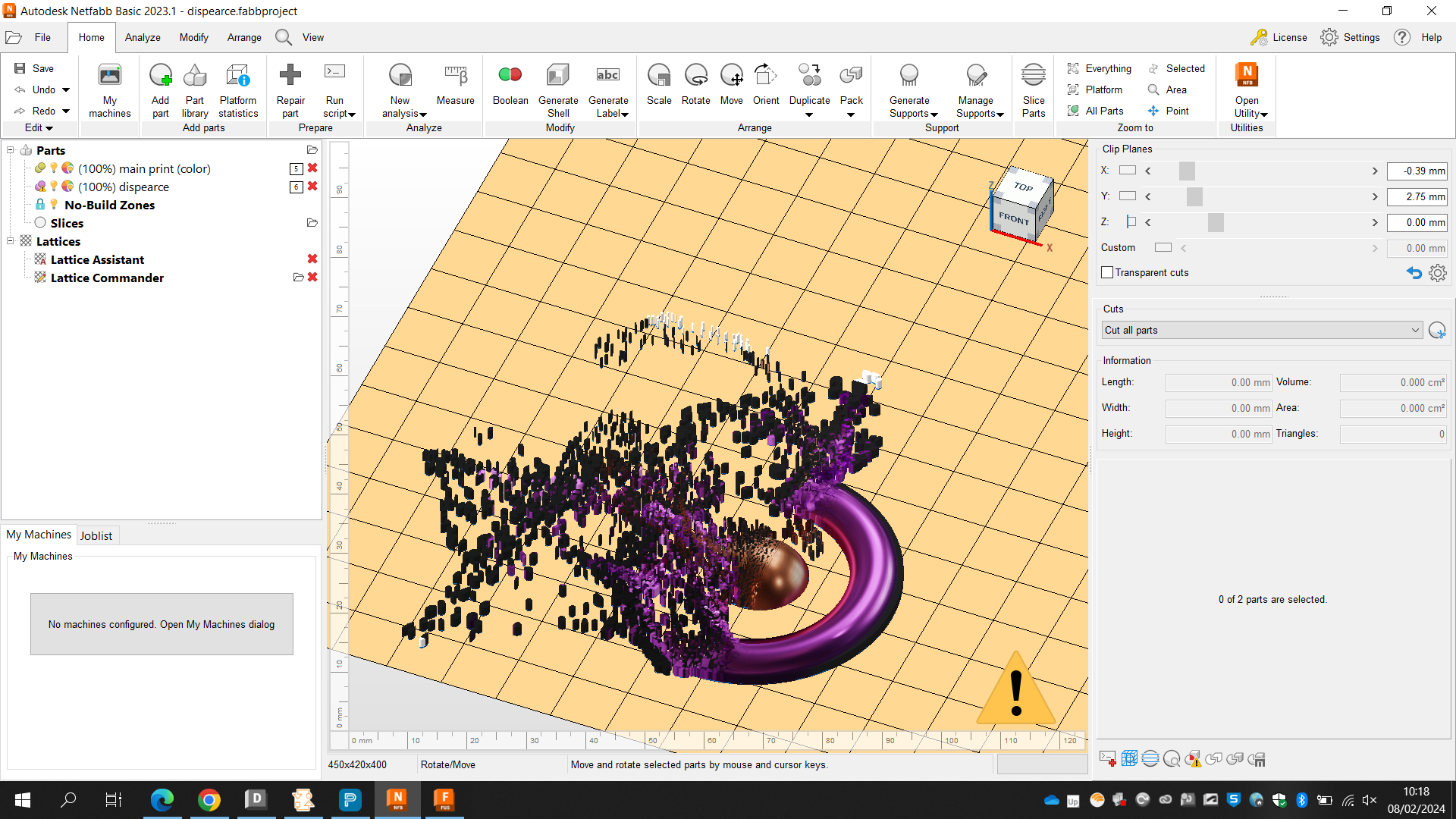
Task: Zoom to All Parts
Action: pos(1096,111)
